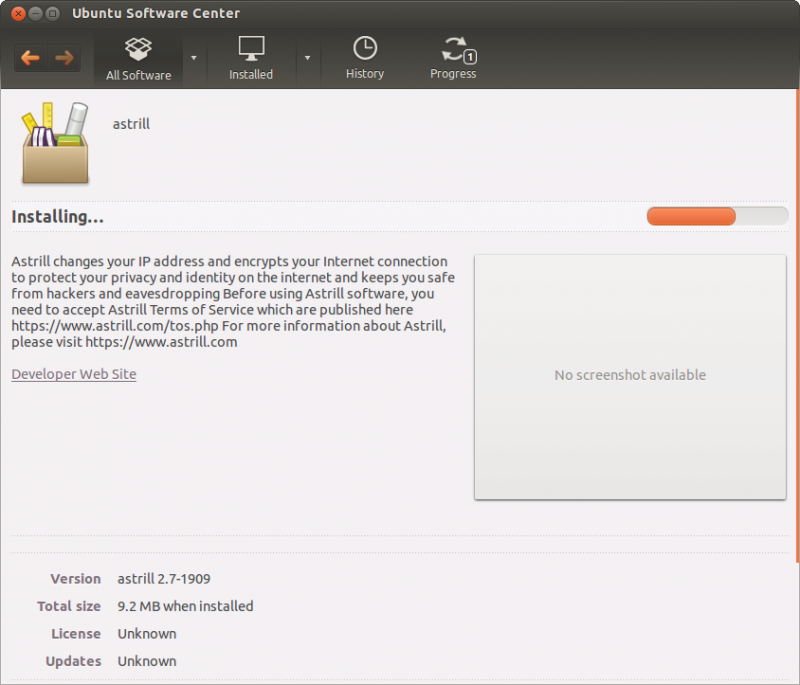
Task: Open the History view
Action: [365, 59]
